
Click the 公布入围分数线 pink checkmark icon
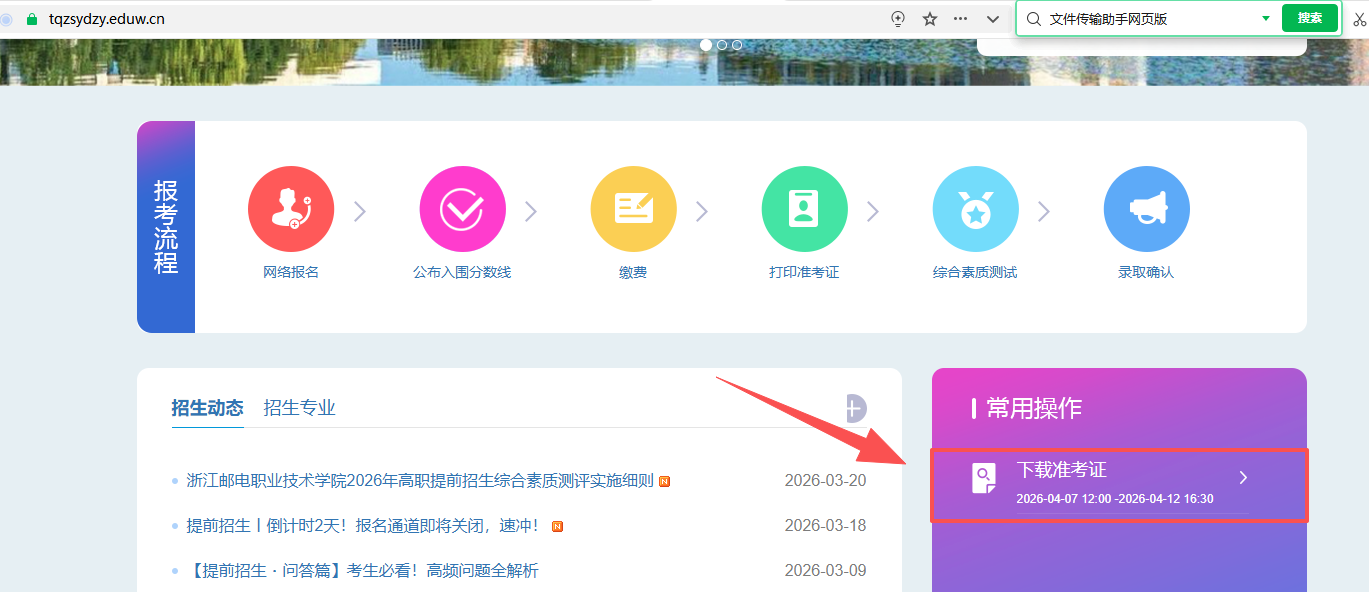462,209
